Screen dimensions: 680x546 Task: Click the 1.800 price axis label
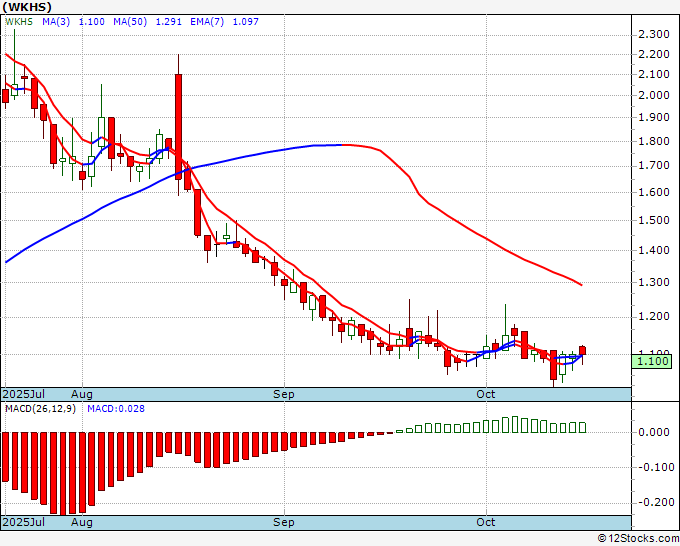(x=654, y=141)
